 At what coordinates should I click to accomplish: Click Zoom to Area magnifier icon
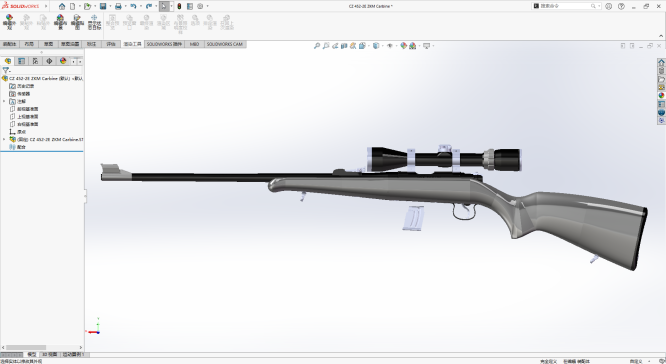(x=326, y=46)
